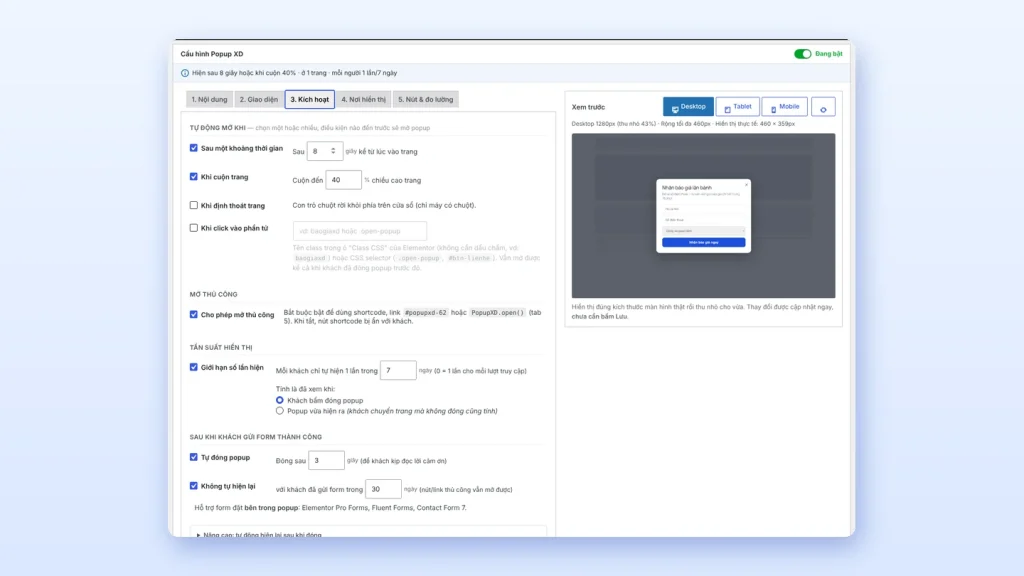Uncheck the 'Không tự hiện lại' checkbox
1024x576 pixels.
point(193,486)
